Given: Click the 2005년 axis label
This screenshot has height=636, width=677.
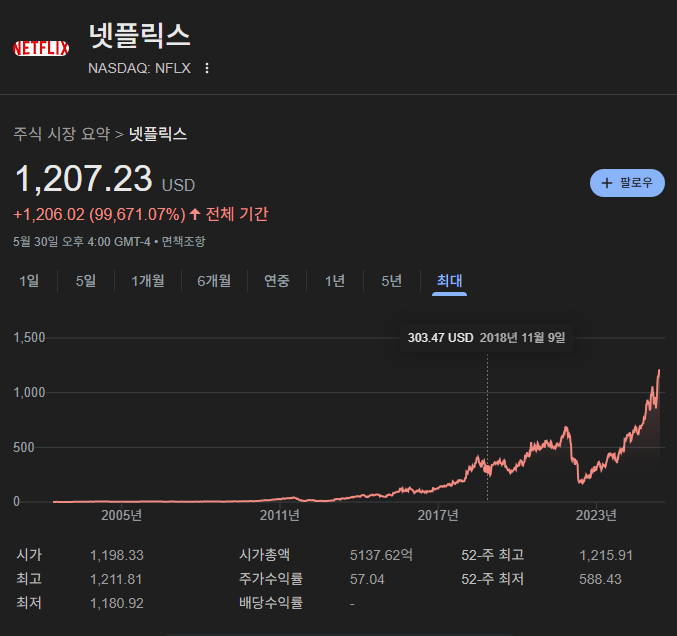Looking at the screenshot, I should point(121,516).
